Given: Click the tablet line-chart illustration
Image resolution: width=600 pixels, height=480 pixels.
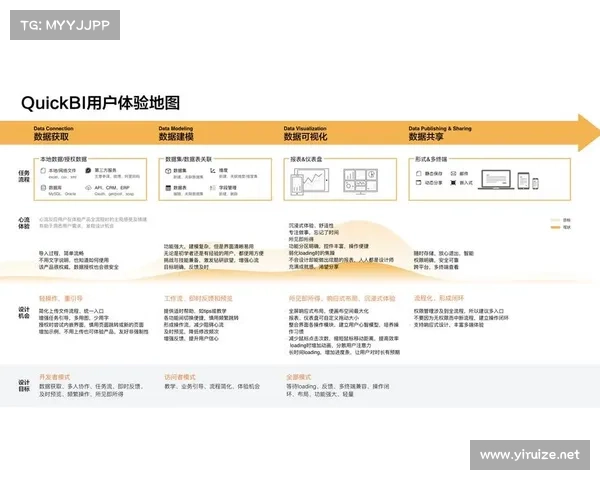Looking at the screenshot, I should (x=310, y=181).
